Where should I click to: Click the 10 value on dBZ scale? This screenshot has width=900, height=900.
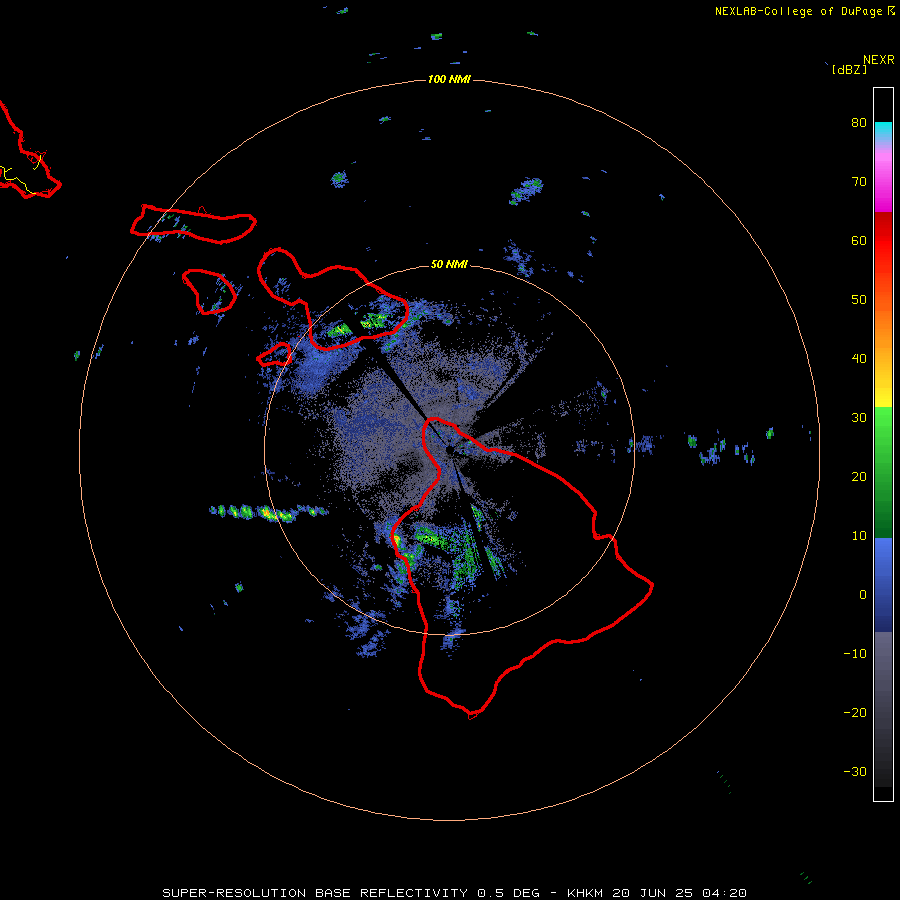(859, 536)
